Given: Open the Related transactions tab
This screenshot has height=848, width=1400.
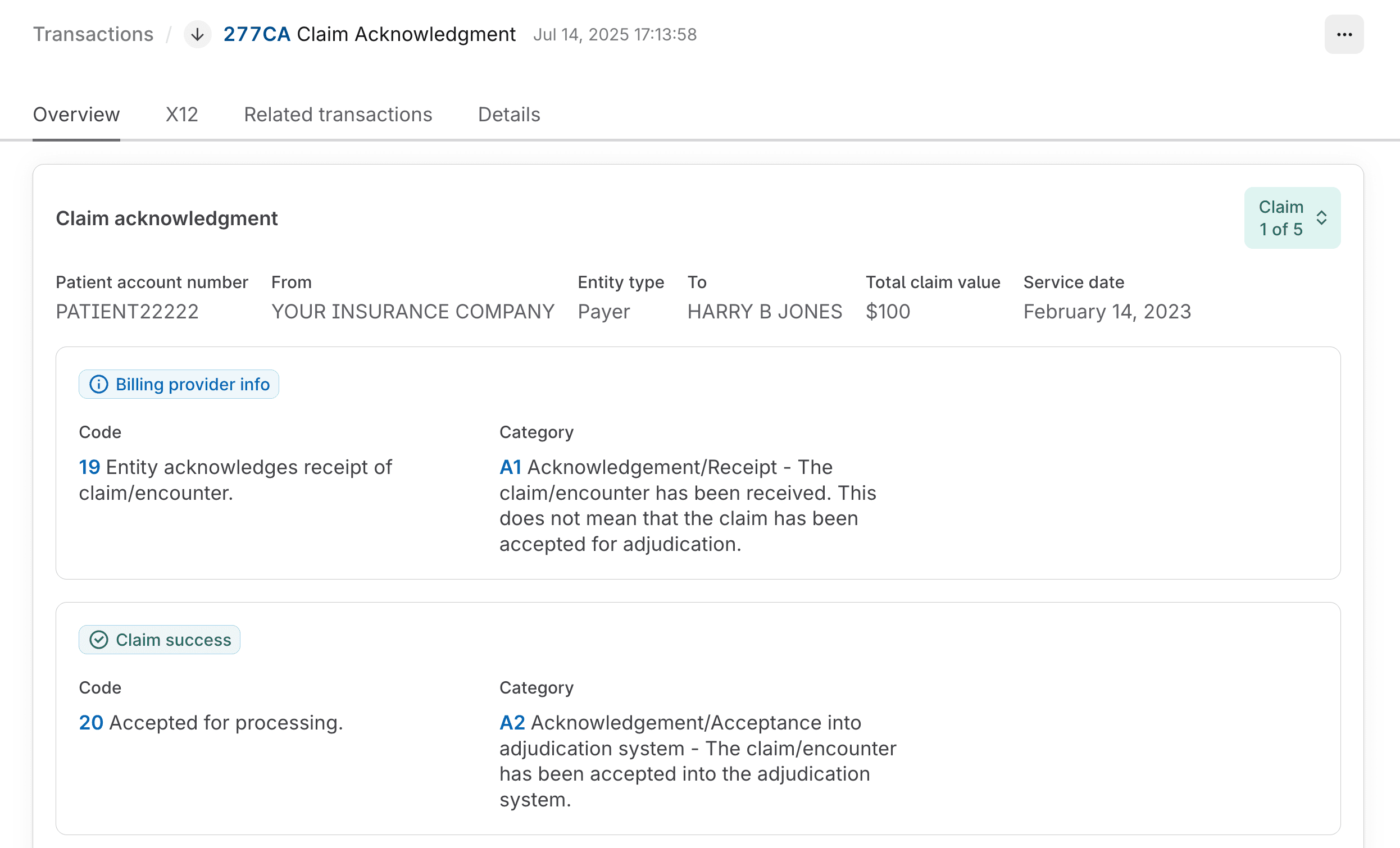Looking at the screenshot, I should (x=338, y=115).
